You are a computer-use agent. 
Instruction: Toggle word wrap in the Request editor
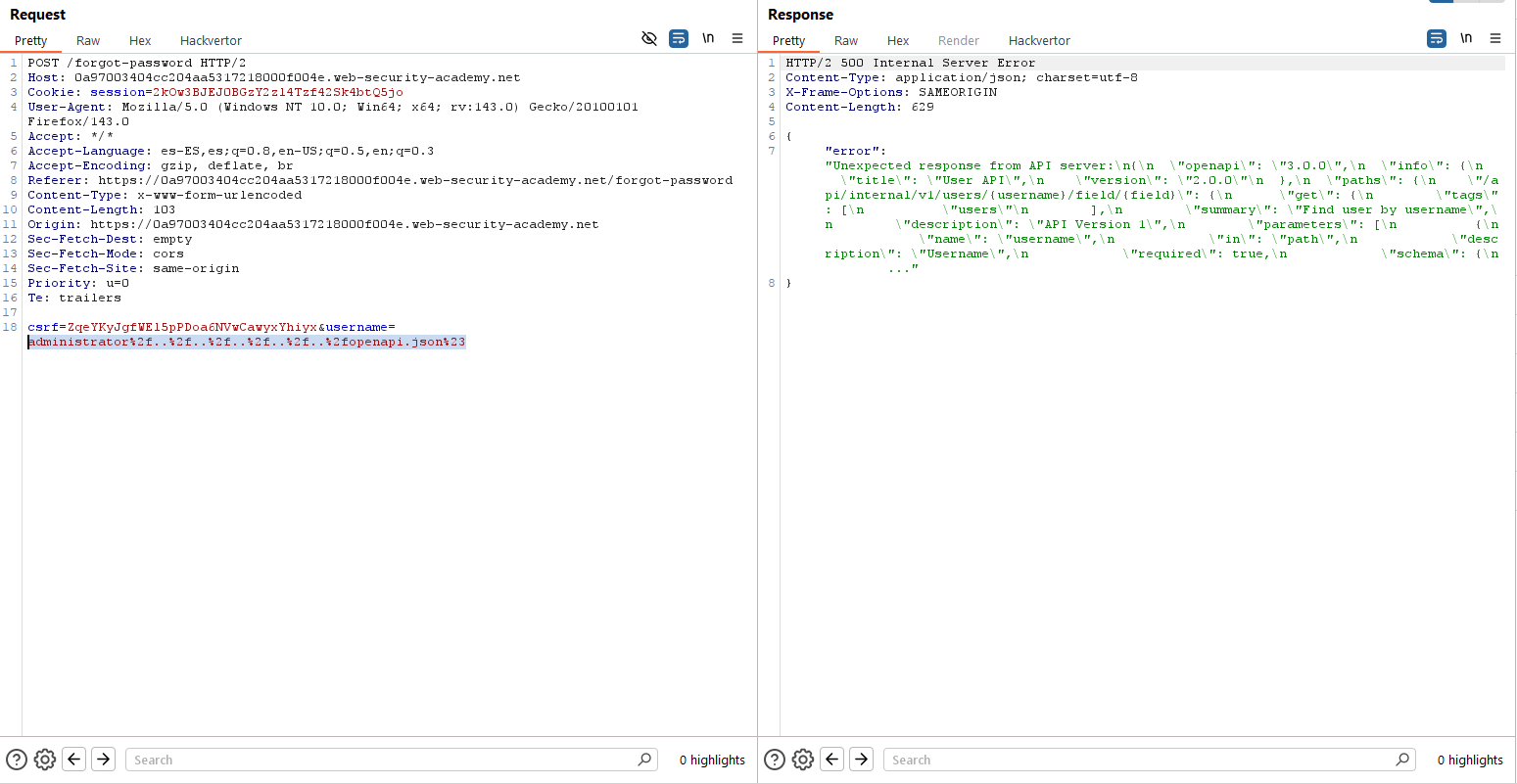(679, 39)
